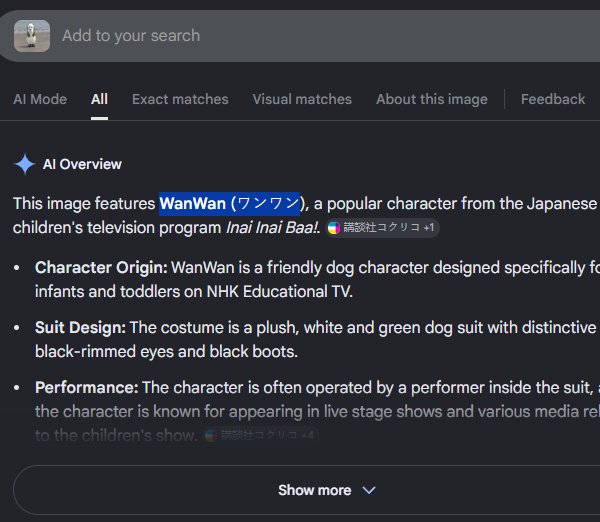Image resolution: width=600 pixels, height=522 pixels.
Task: Send Feedback via the Feedback link
Action: coord(553,100)
